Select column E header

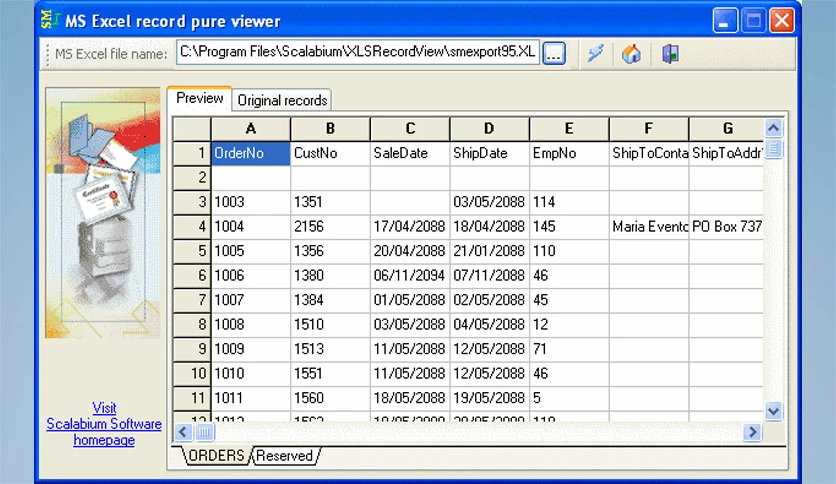pos(569,128)
